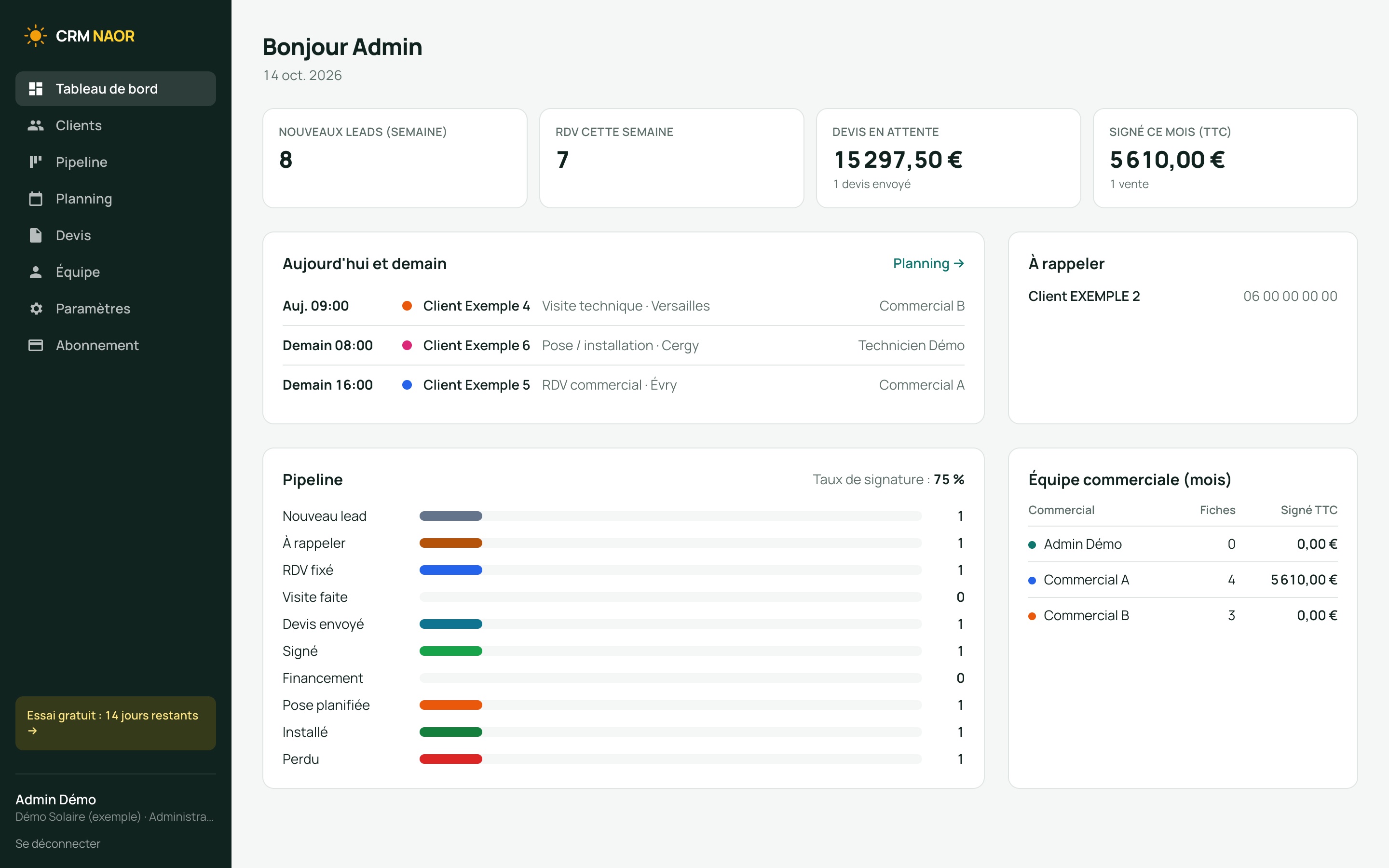Screen dimensions: 1389x868
Task: Click the Pipeline board icon
Action: pos(36,162)
